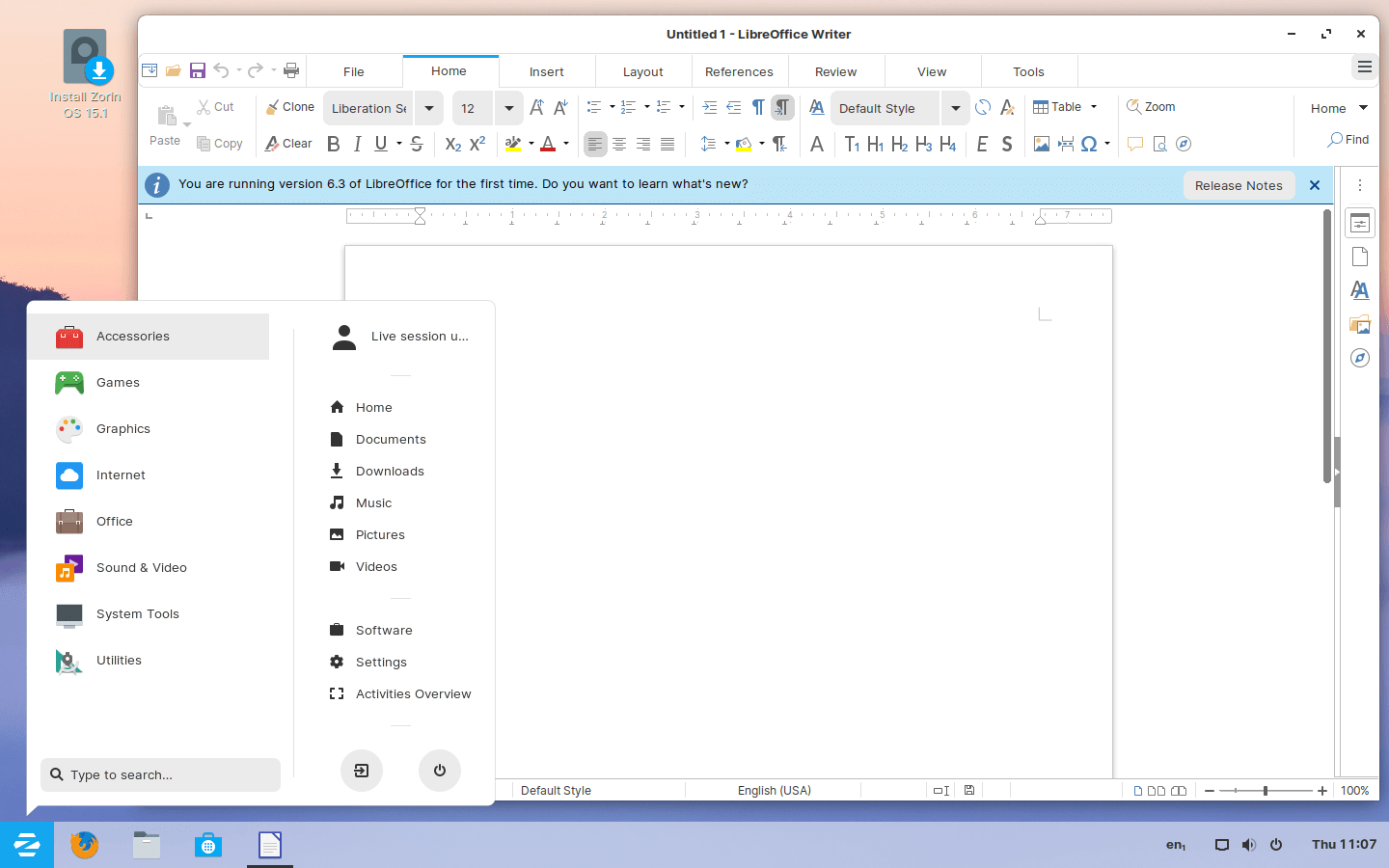Expand line spacing options arrow
The image size is (1389, 868).
[x=727, y=144]
